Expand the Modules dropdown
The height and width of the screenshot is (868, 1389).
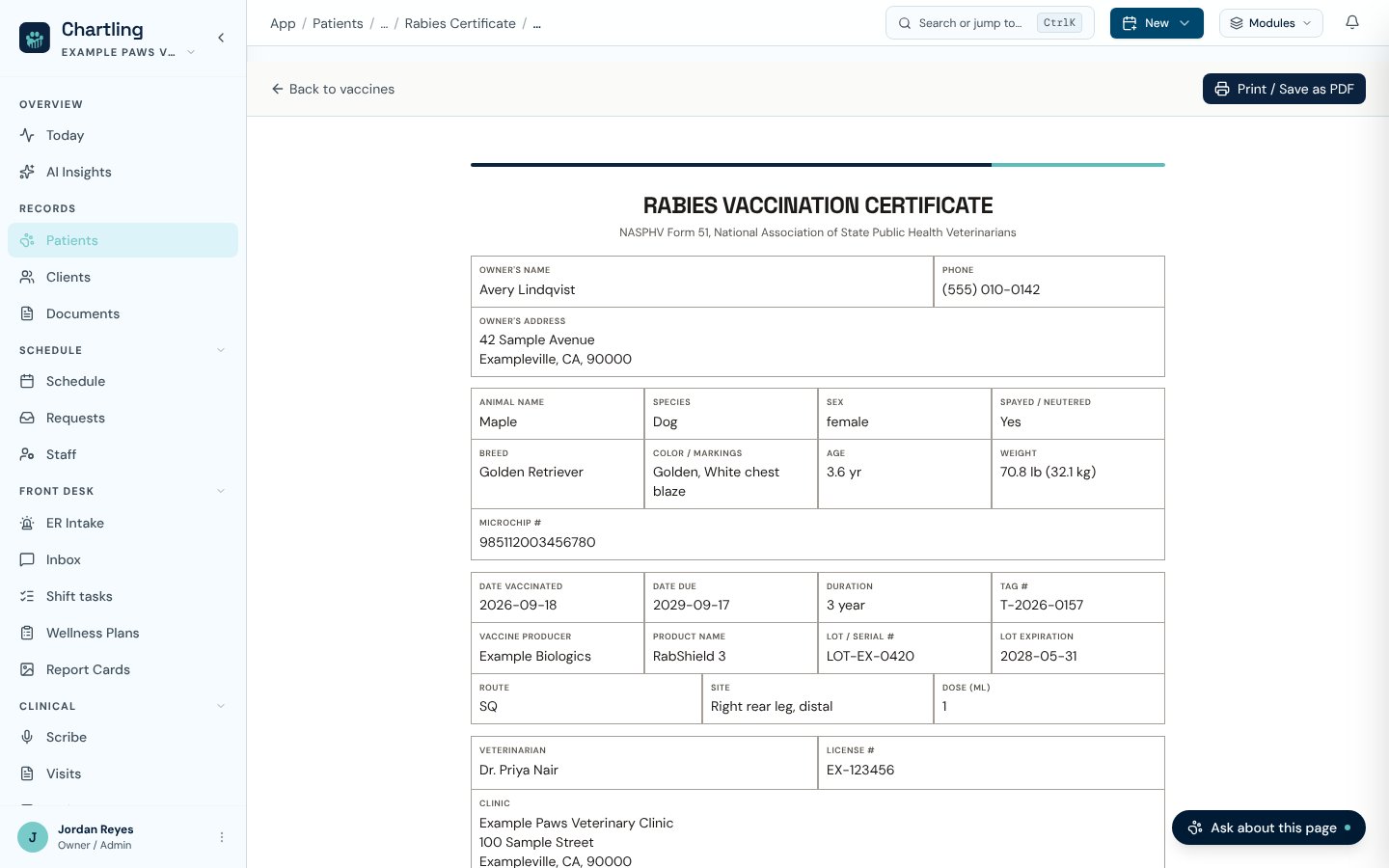coord(1271,23)
